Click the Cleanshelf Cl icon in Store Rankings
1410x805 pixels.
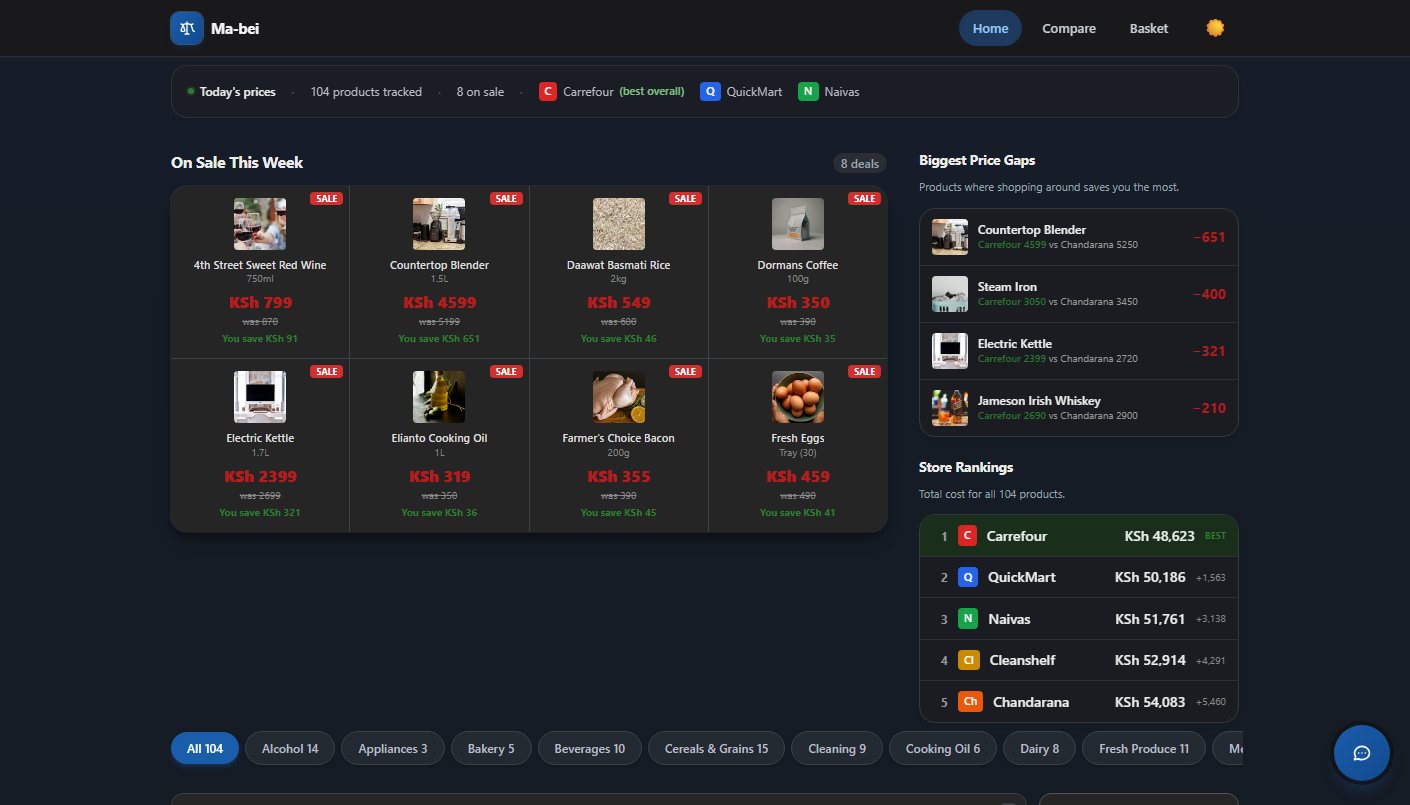click(968, 660)
